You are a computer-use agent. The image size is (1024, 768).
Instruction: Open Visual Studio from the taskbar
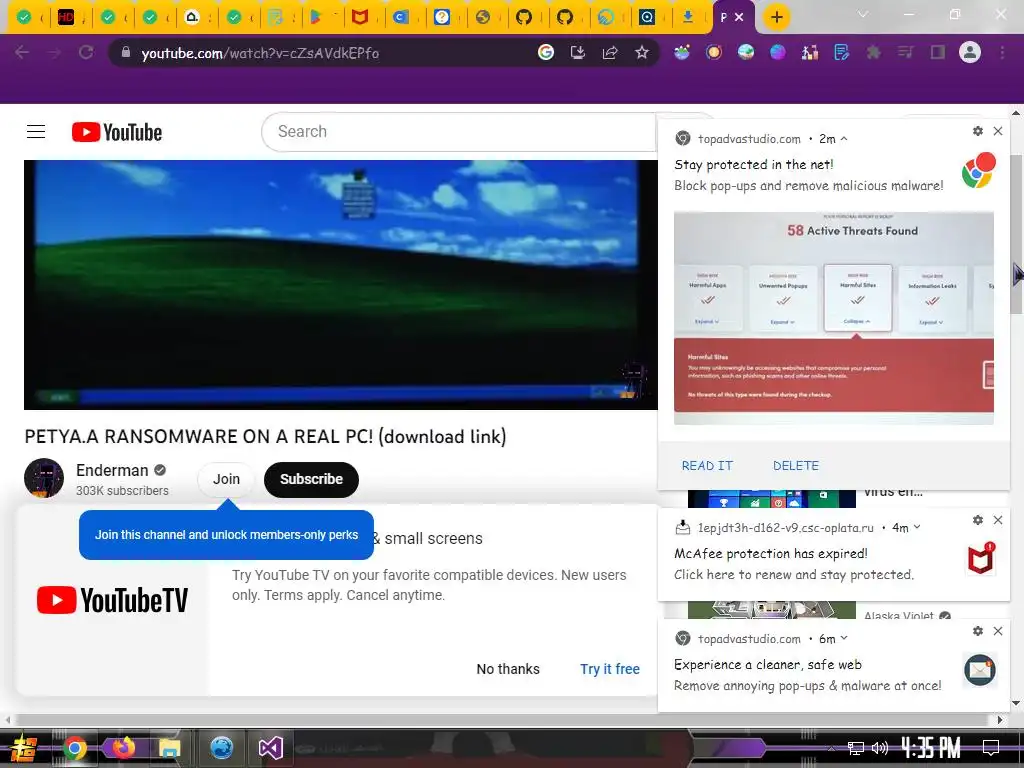click(x=270, y=748)
